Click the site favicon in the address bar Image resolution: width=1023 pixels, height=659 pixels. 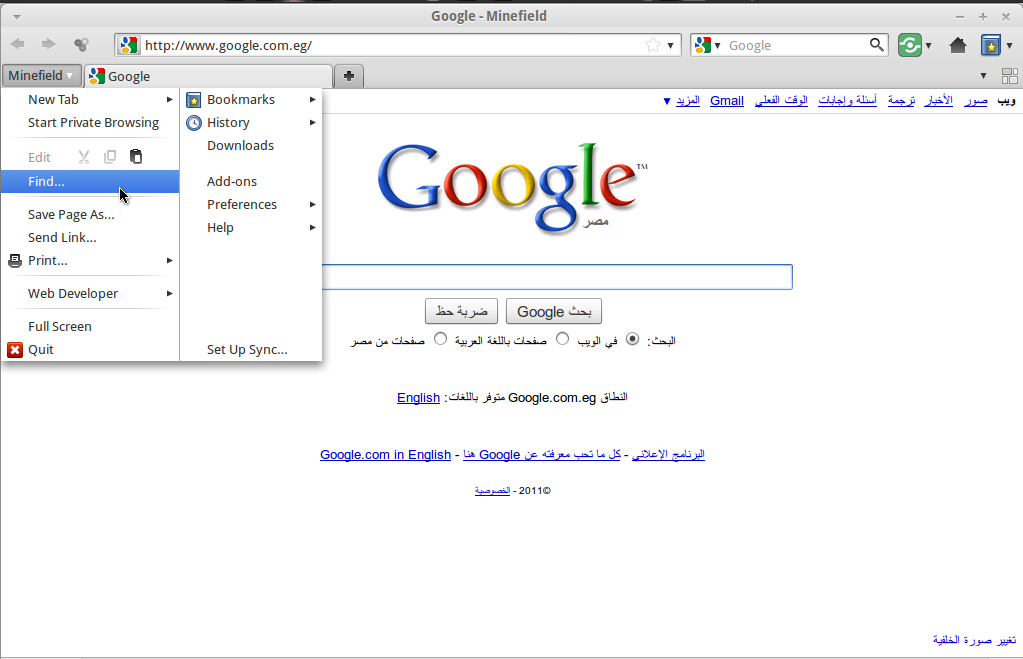coord(129,45)
